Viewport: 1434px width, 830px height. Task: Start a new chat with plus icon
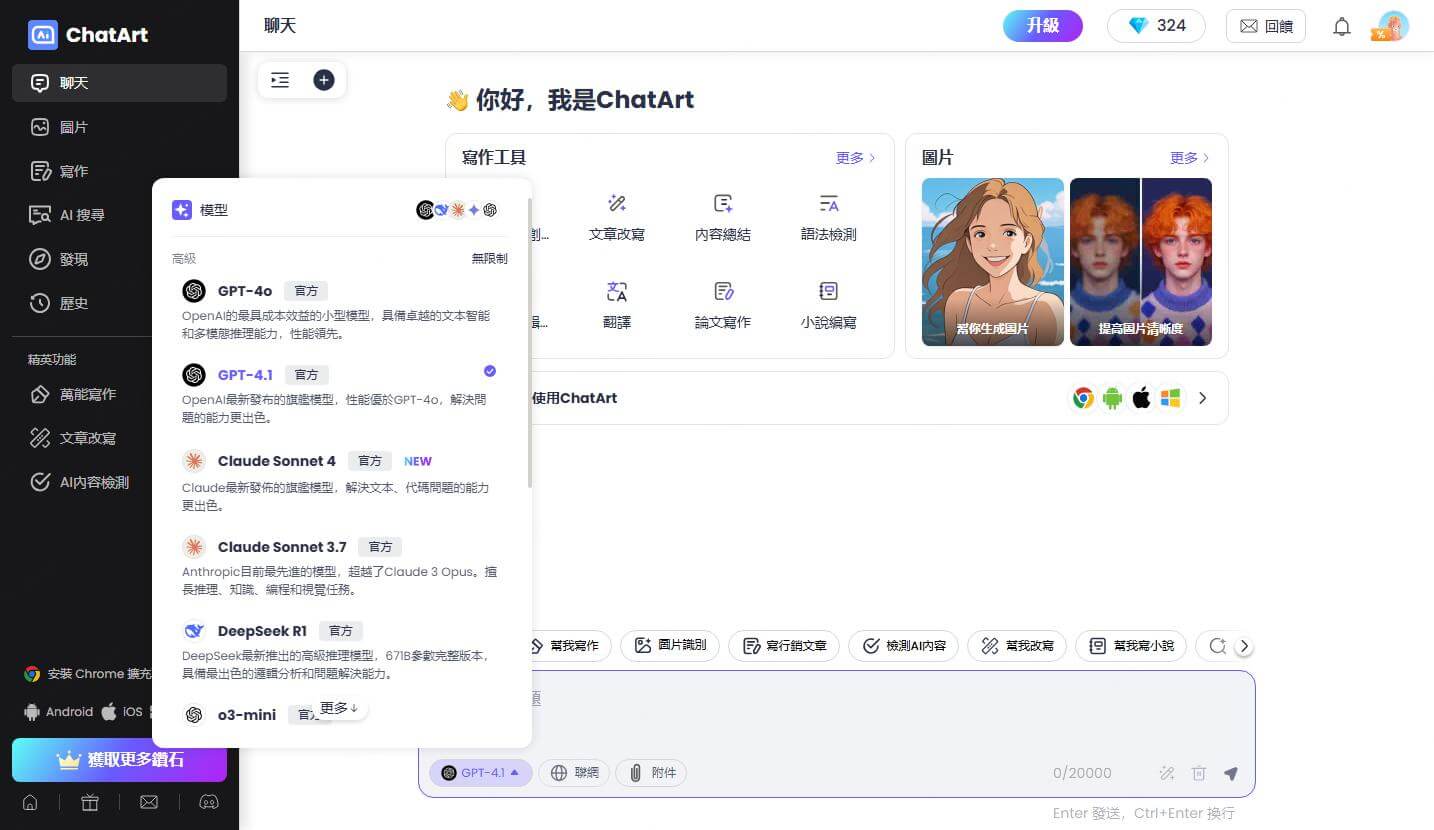(324, 80)
